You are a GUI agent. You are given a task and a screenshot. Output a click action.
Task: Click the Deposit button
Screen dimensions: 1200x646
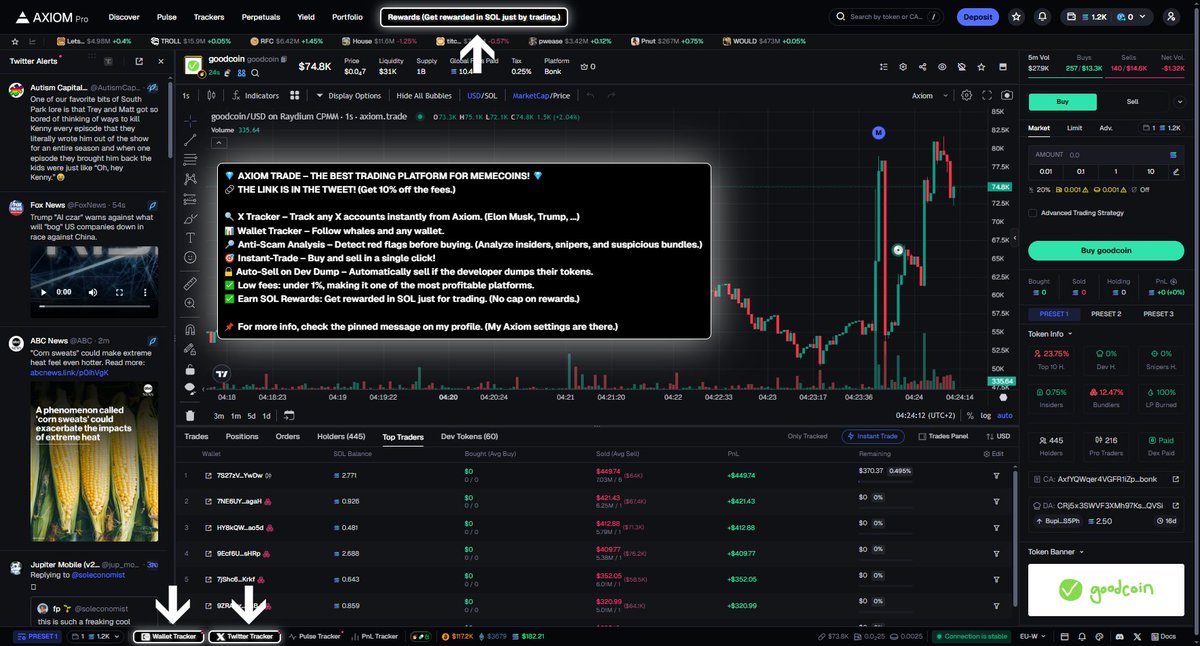978,17
